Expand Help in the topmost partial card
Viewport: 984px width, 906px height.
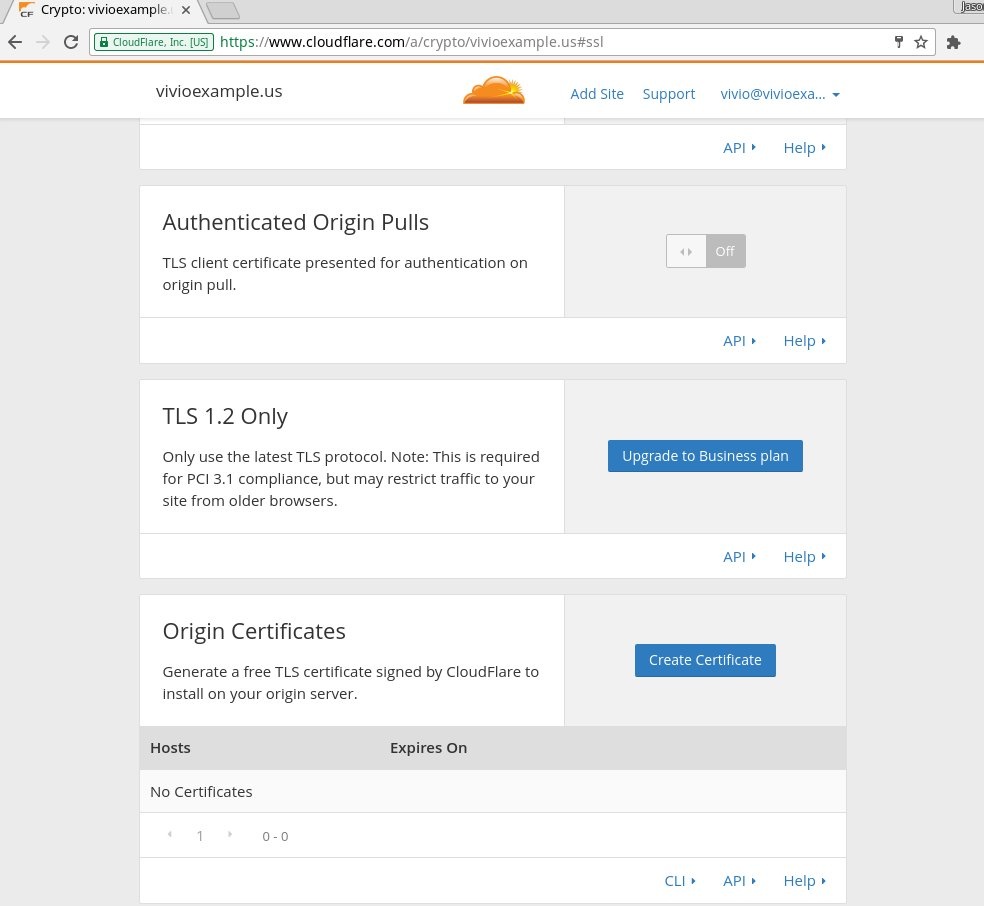pos(805,147)
